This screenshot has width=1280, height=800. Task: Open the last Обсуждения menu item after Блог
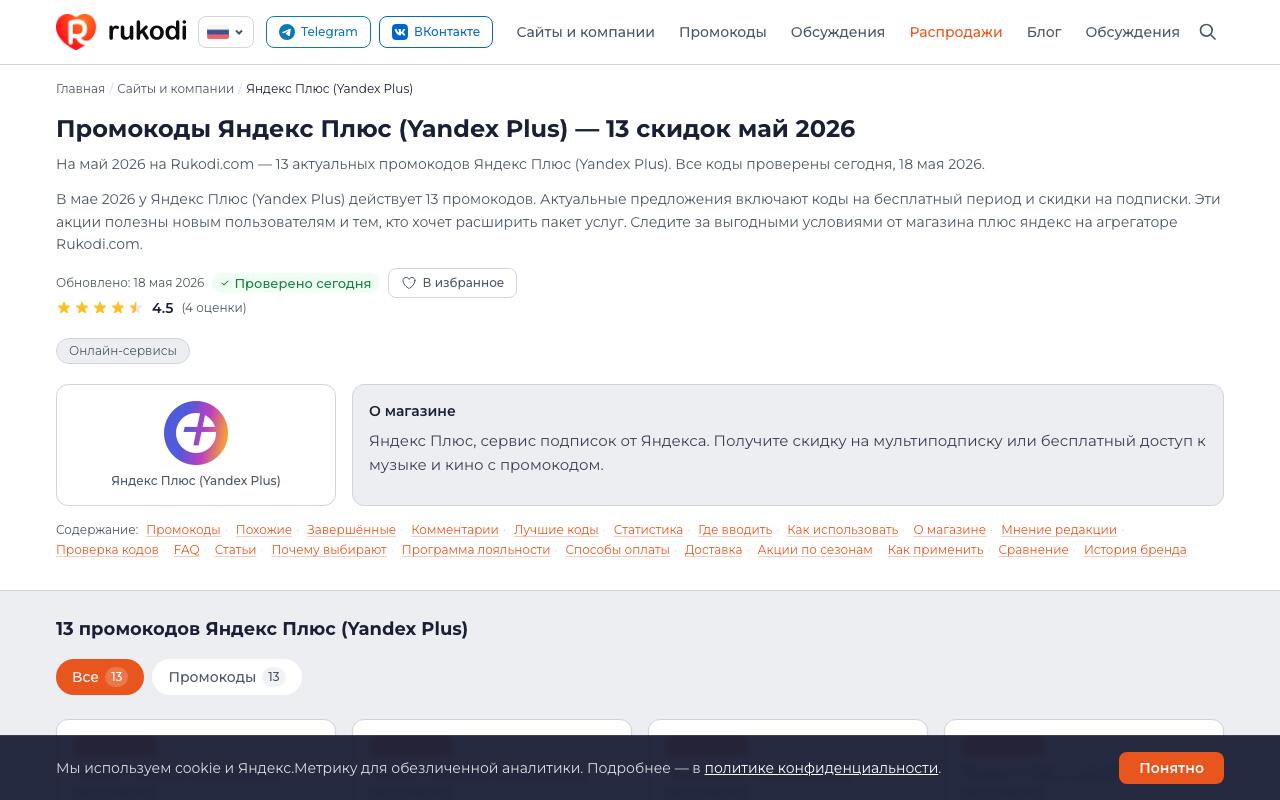click(1133, 32)
